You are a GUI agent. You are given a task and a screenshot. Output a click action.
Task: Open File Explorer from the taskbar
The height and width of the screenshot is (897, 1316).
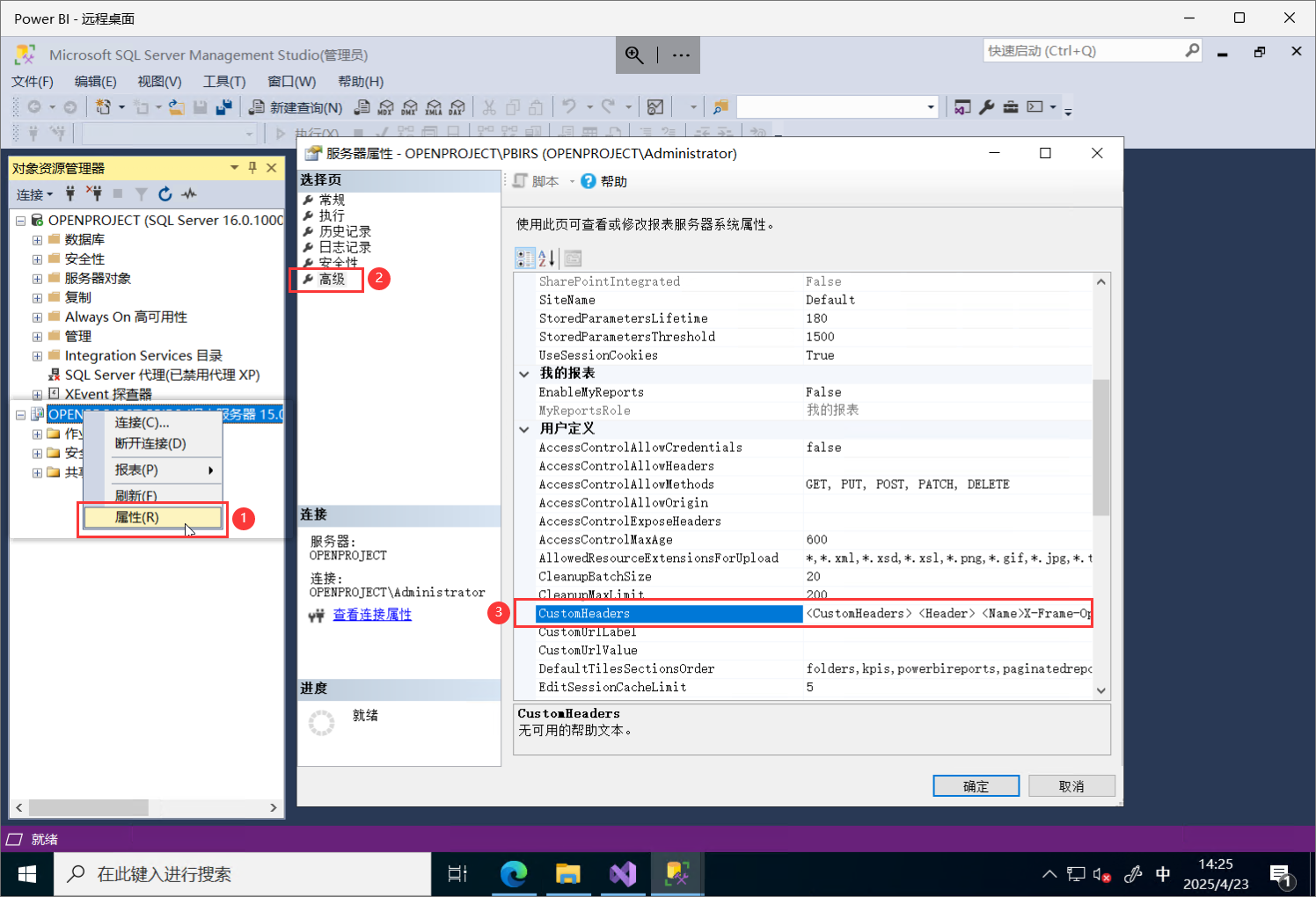pyautogui.click(x=568, y=873)
